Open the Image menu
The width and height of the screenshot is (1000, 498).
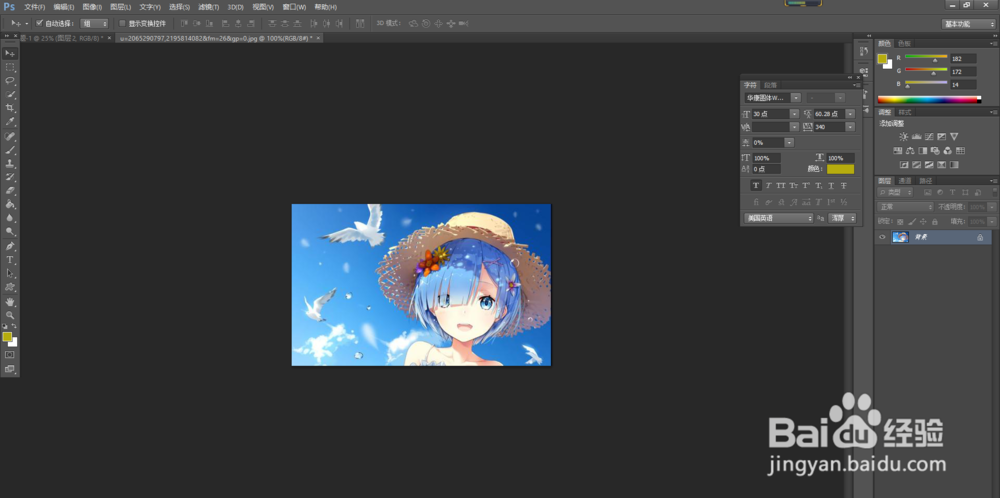(92, 7)
